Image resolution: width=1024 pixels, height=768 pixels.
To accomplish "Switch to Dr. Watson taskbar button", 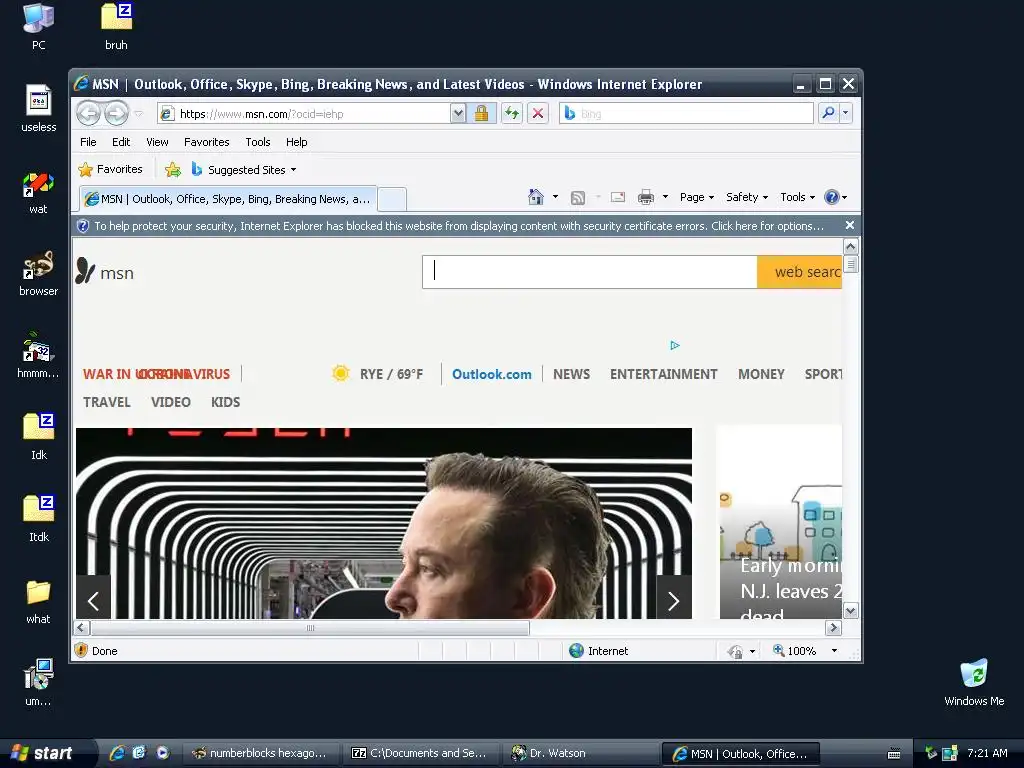I will click(x=581, y=754).
